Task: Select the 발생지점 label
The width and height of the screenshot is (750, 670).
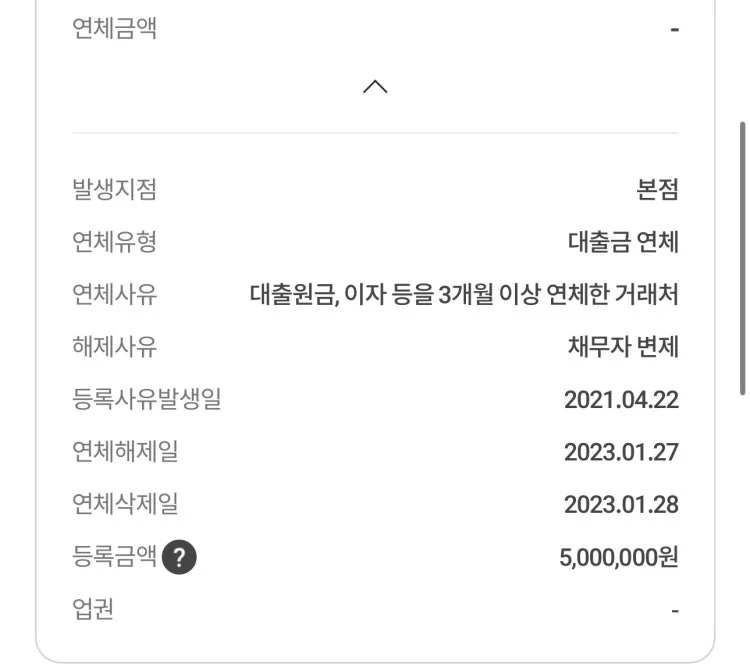Action: (114, 189)
